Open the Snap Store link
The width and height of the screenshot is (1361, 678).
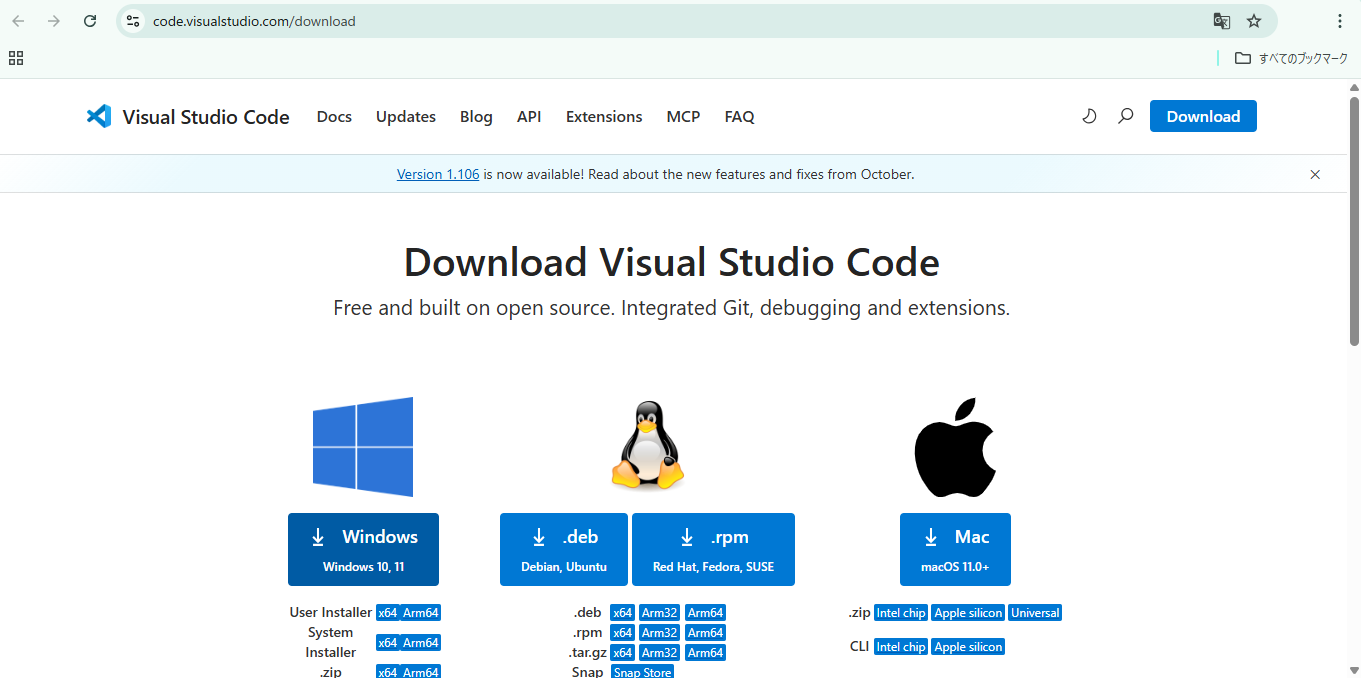pos(641,671)
